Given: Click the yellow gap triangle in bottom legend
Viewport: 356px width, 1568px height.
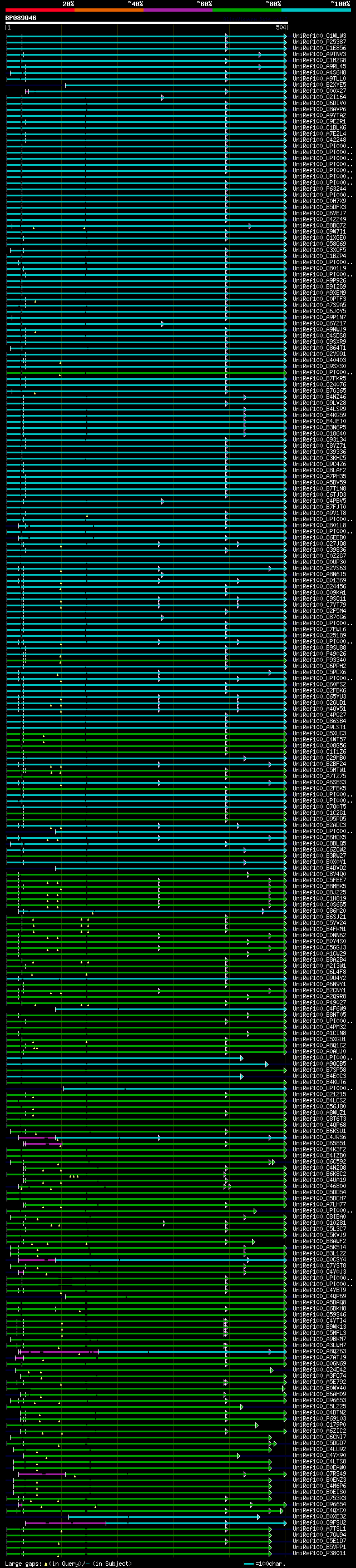Looking at the screenshot, I should pyautogui.click(x=46, y=1564).
